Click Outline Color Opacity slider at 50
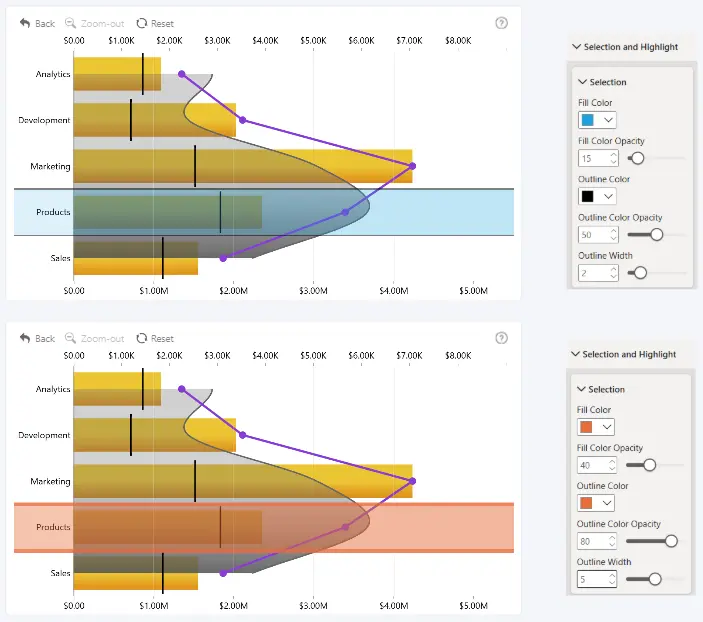The height and width of the screenshot is (622, 703). point(656,235)
